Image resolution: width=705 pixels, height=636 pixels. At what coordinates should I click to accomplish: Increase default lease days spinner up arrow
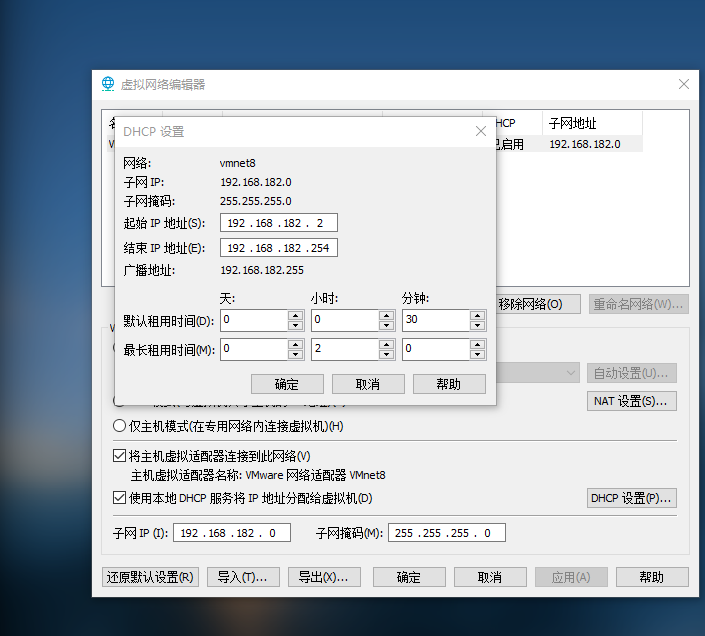(x=295, y=315)
